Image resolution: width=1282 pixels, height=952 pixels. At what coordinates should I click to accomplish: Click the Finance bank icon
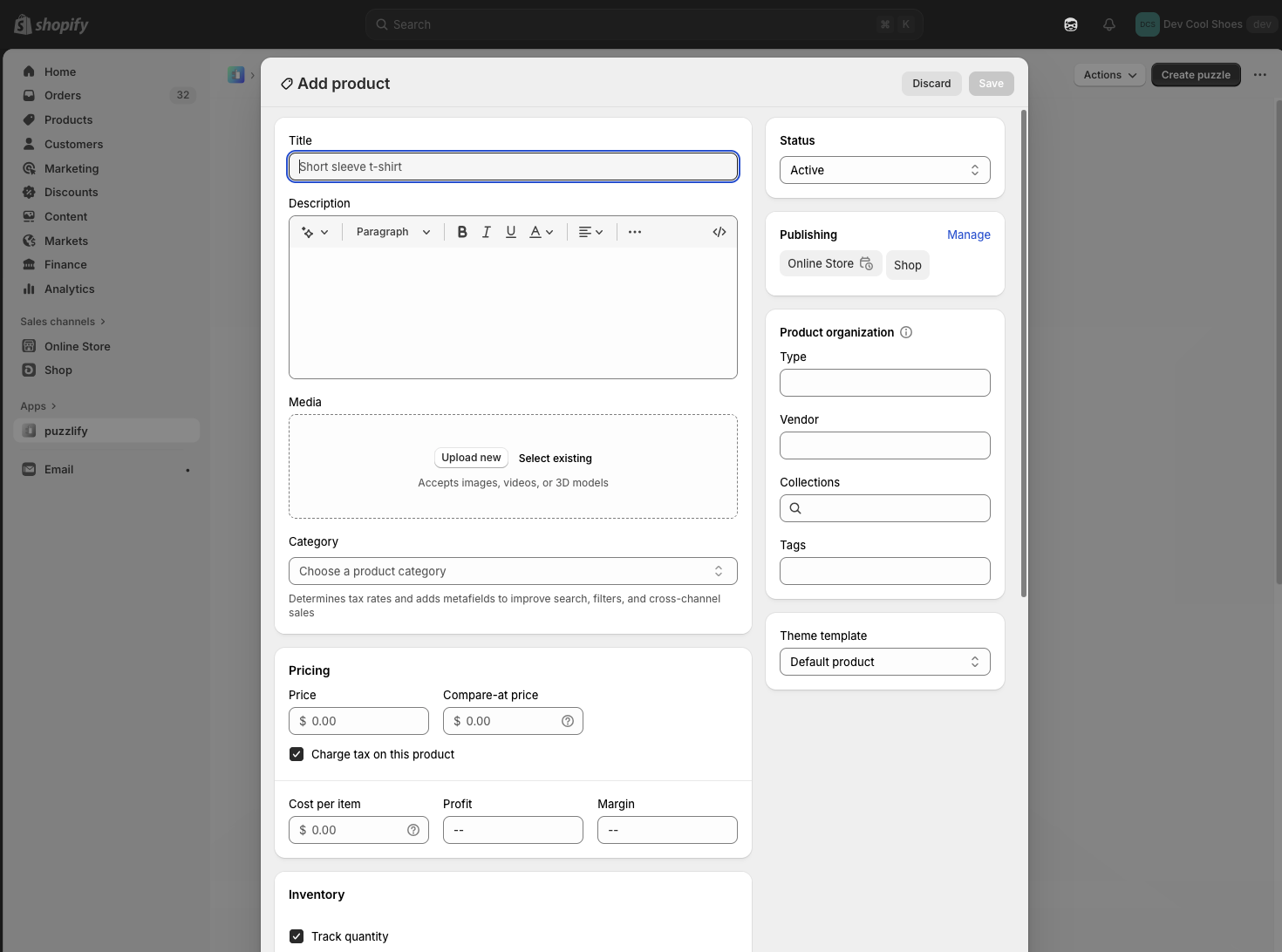pos(29,264)
